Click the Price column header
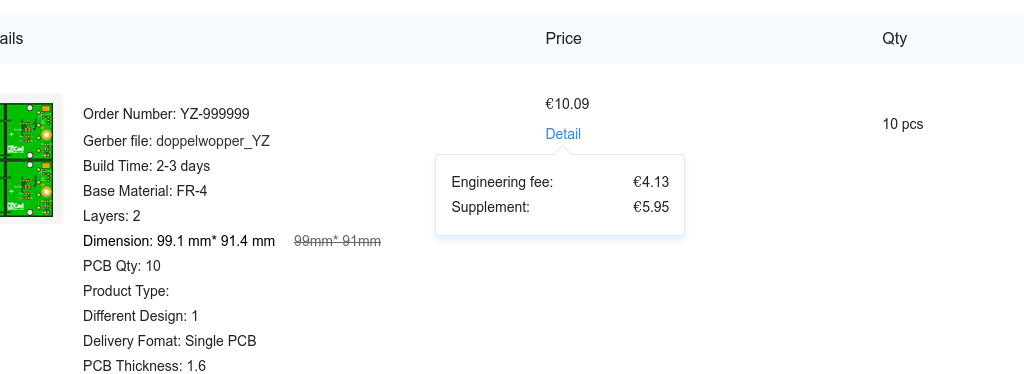 click(564, 39)
